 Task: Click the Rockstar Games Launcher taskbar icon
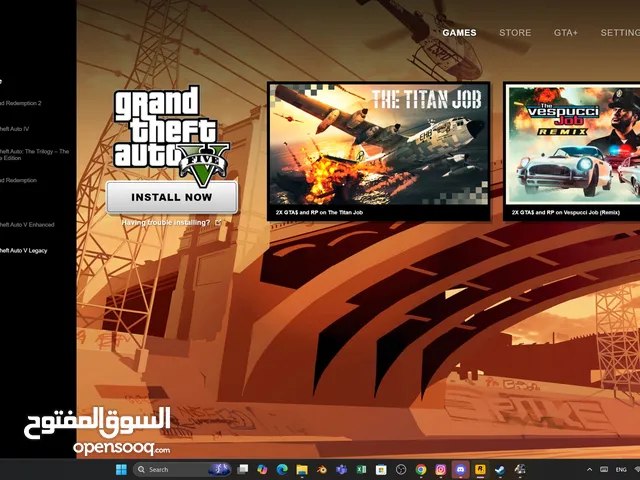(480, 469)
